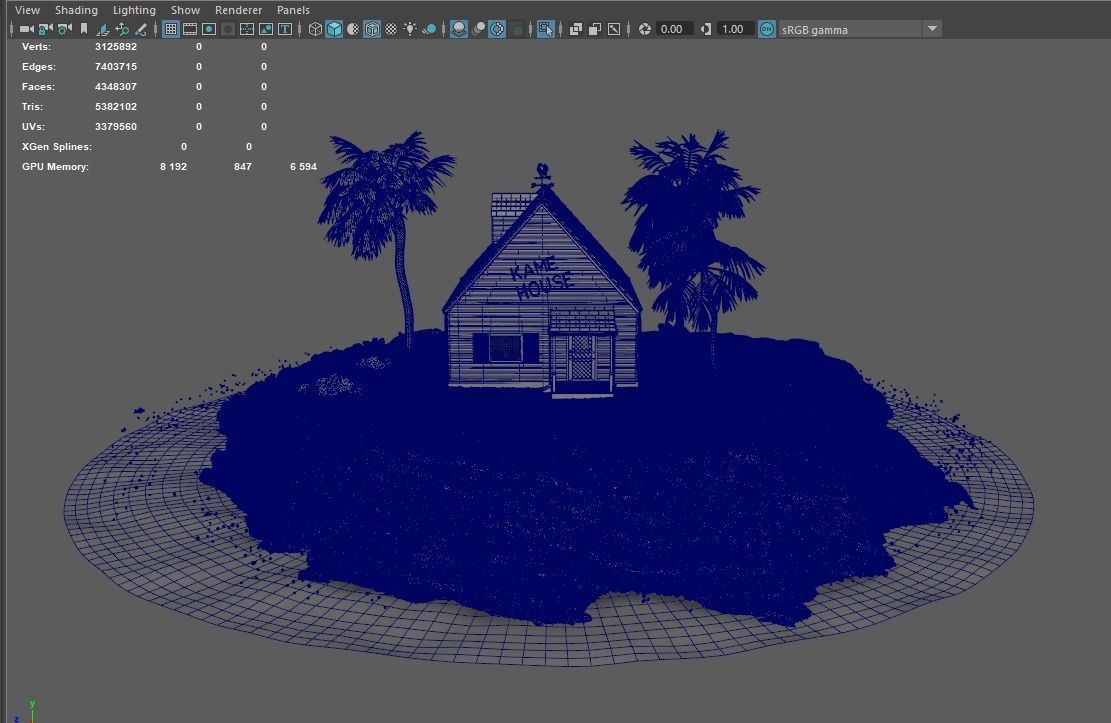Enable Smooth Shade All cube icon
This screenshot has width=1111, height=723.
(334, 29)
